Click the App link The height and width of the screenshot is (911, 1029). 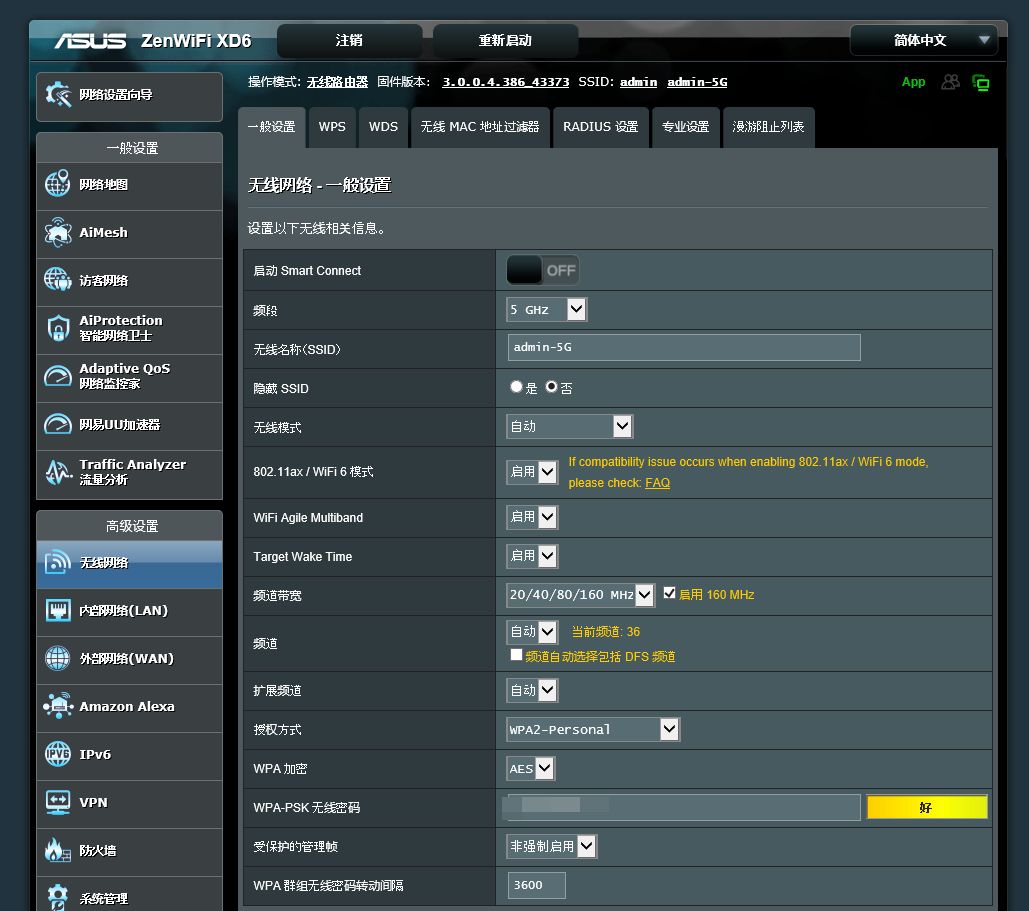(x=914, y=82)
